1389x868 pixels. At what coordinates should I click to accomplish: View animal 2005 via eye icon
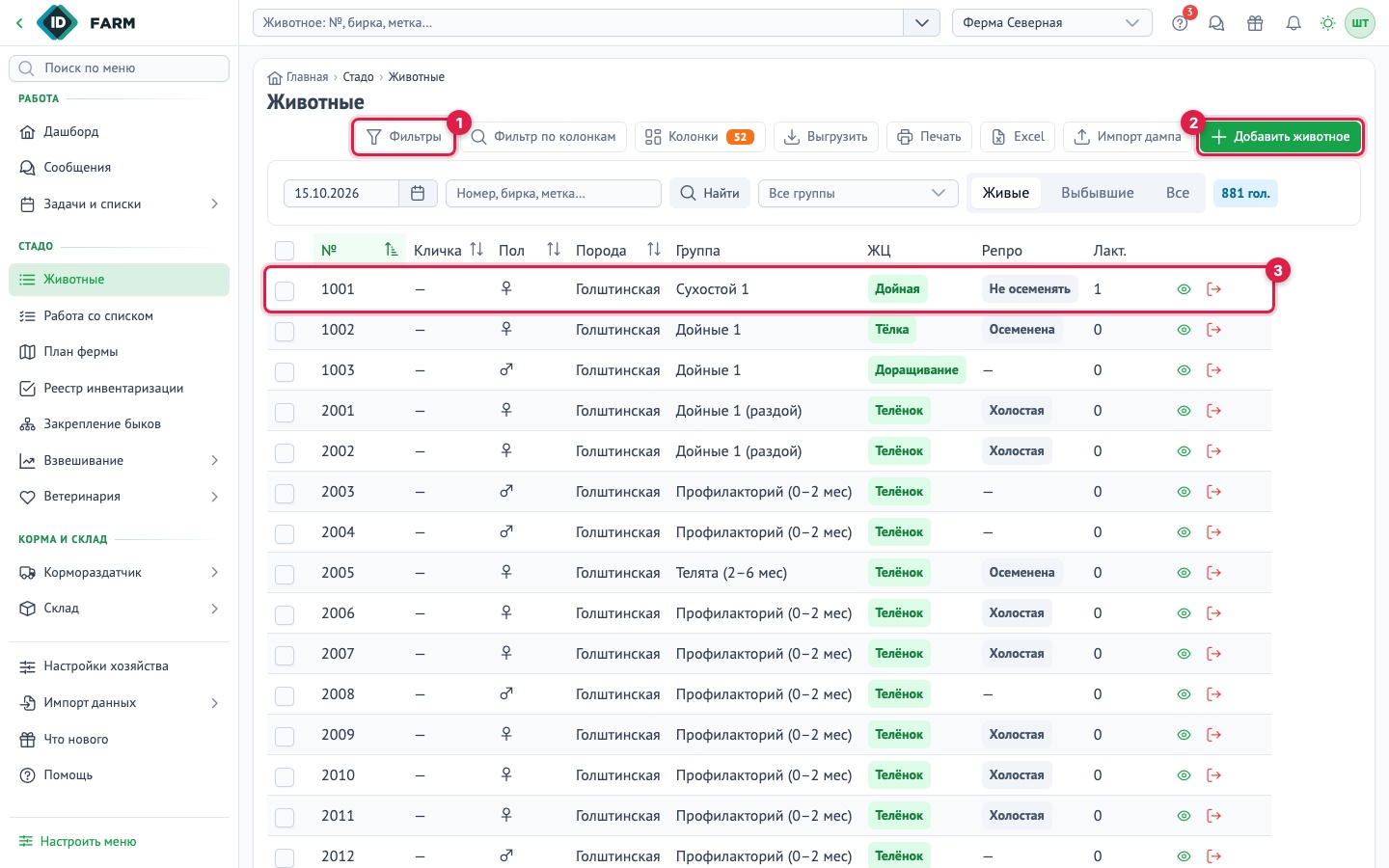(1185, 573)
